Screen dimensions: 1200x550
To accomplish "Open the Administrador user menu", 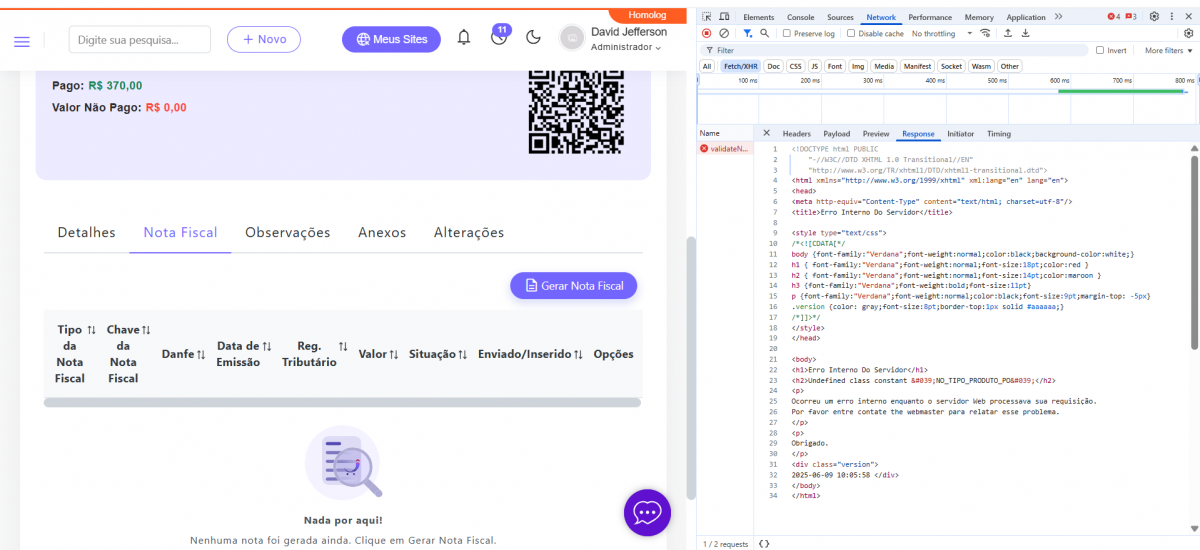I will tap(626, 47).
